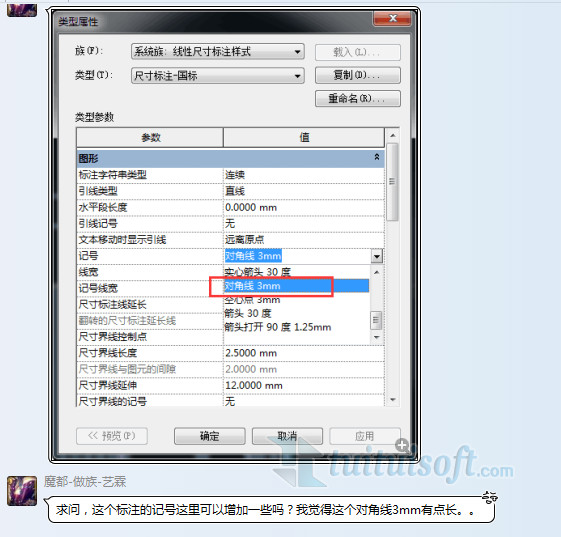Click the magnifier zoom icon on image
This screenshot has width=561, height=537.
(x=402, y=445)
